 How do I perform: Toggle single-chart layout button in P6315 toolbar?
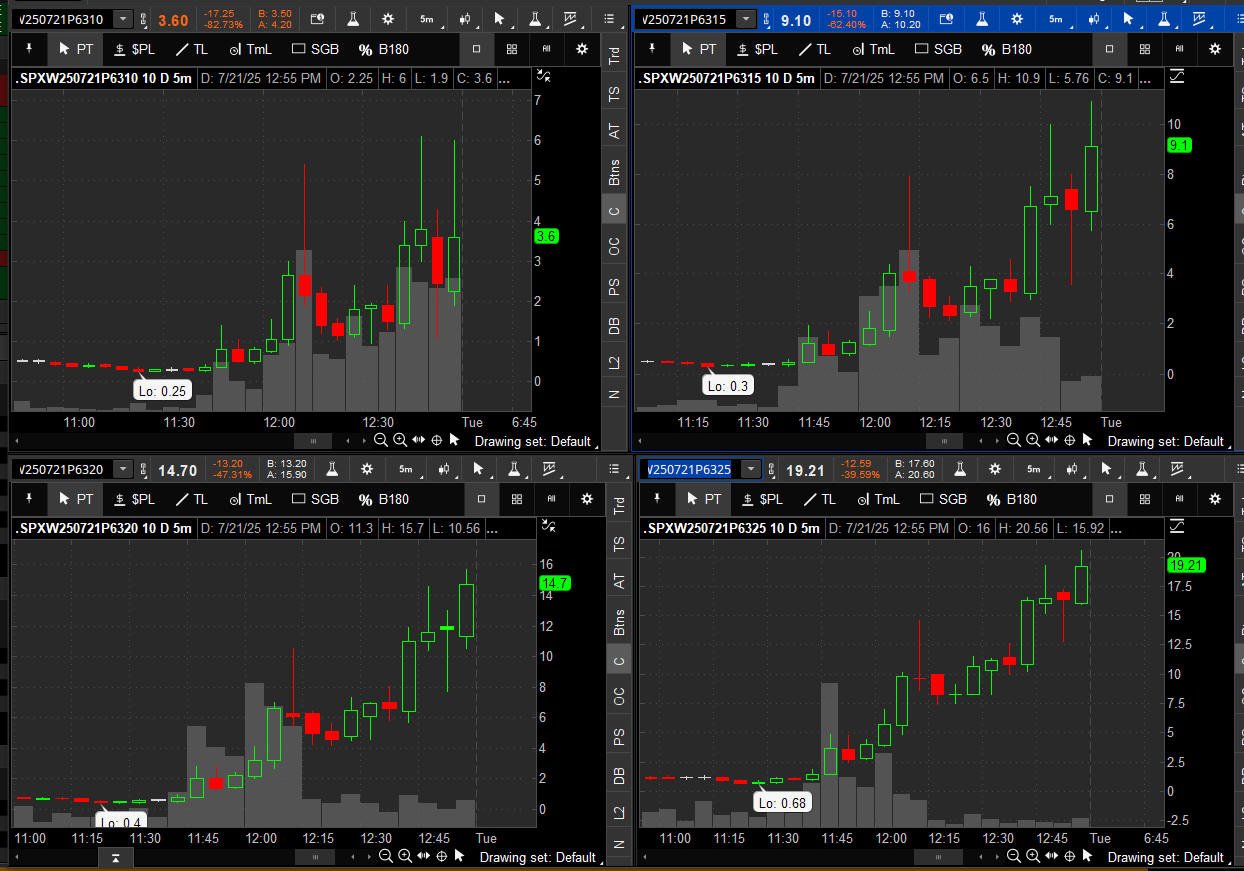coord(1109,48)
